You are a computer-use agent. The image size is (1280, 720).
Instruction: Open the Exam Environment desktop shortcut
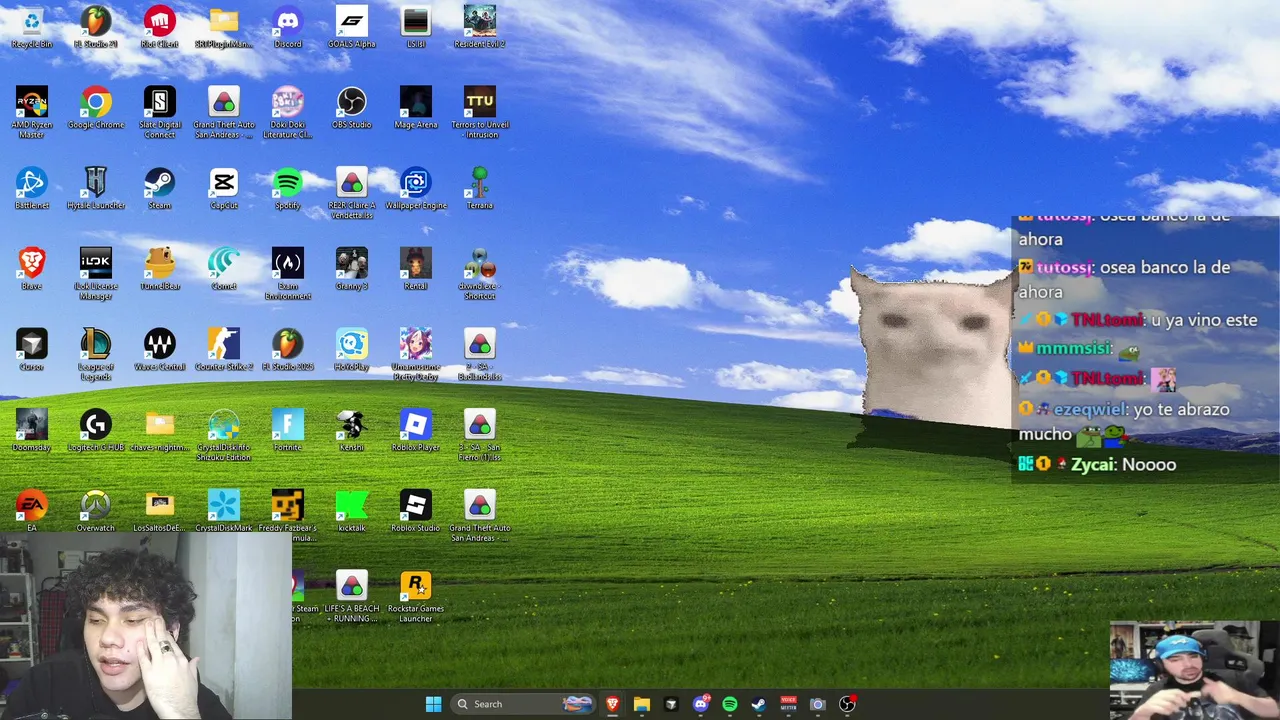pos(288,274)
